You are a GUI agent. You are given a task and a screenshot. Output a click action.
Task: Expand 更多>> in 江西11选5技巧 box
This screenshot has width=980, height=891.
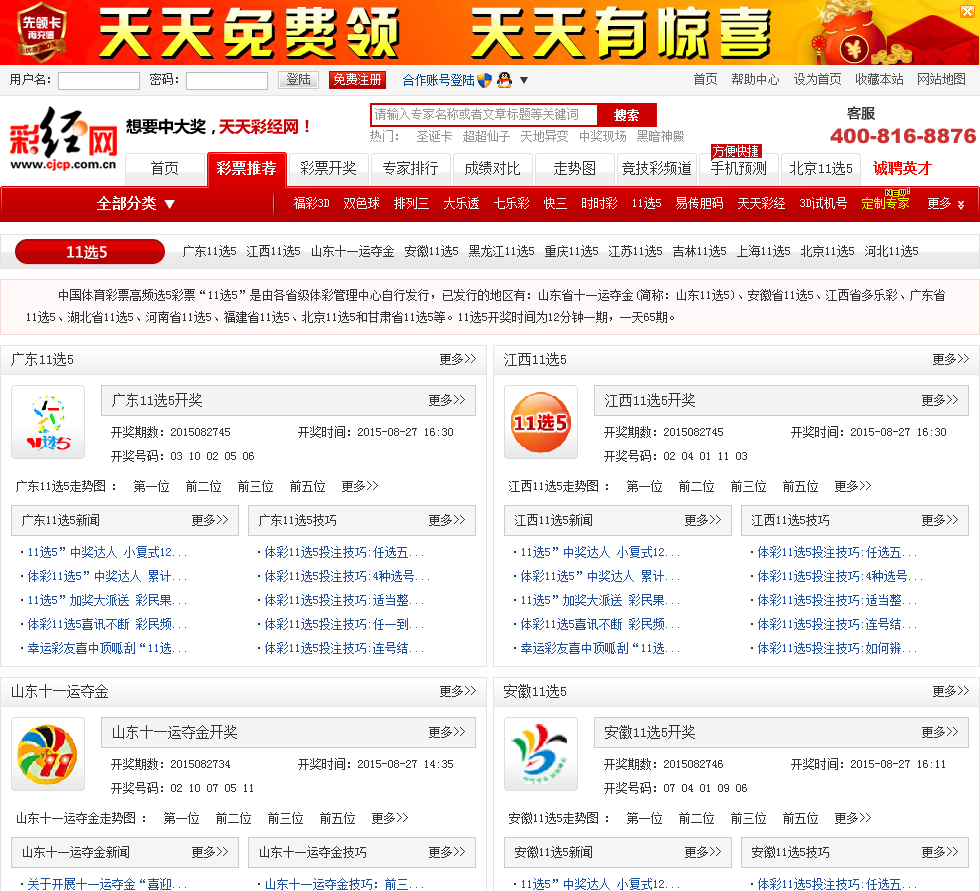[940, 520]
